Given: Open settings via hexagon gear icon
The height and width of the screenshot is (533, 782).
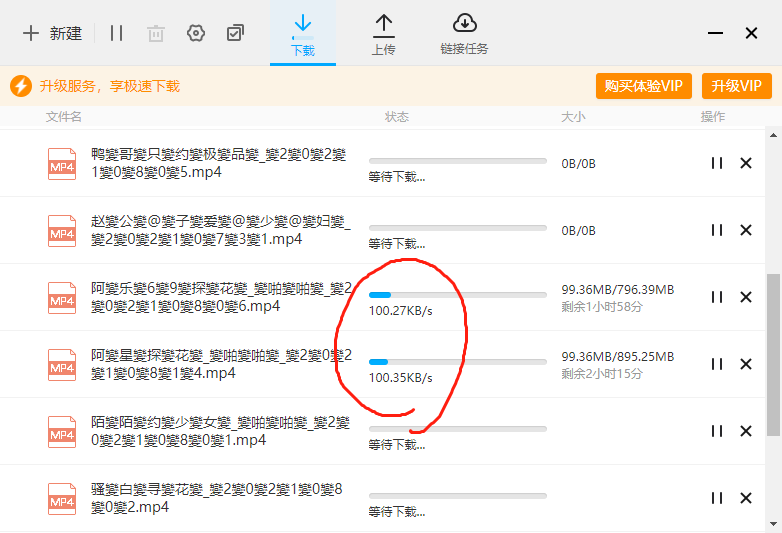Looking at the screenshot, I should click(196, 33).
